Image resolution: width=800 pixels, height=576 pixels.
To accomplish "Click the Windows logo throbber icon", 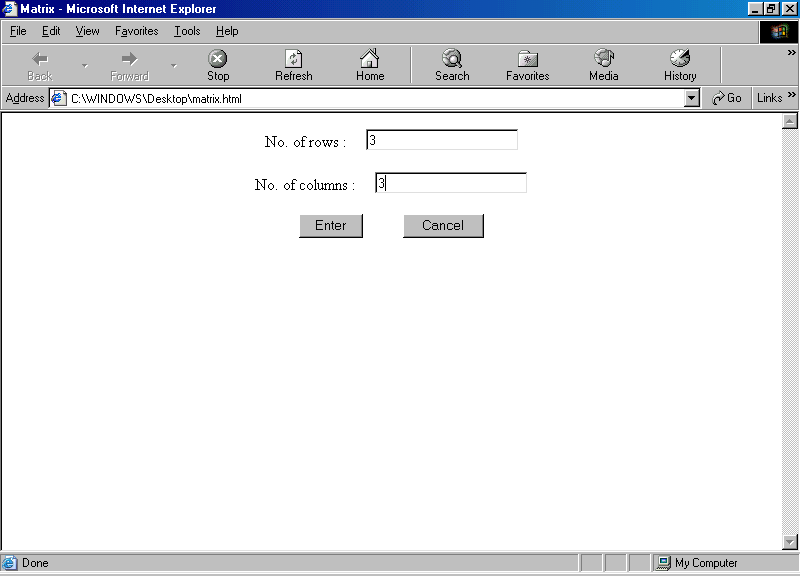I will (x=779, y=32).
